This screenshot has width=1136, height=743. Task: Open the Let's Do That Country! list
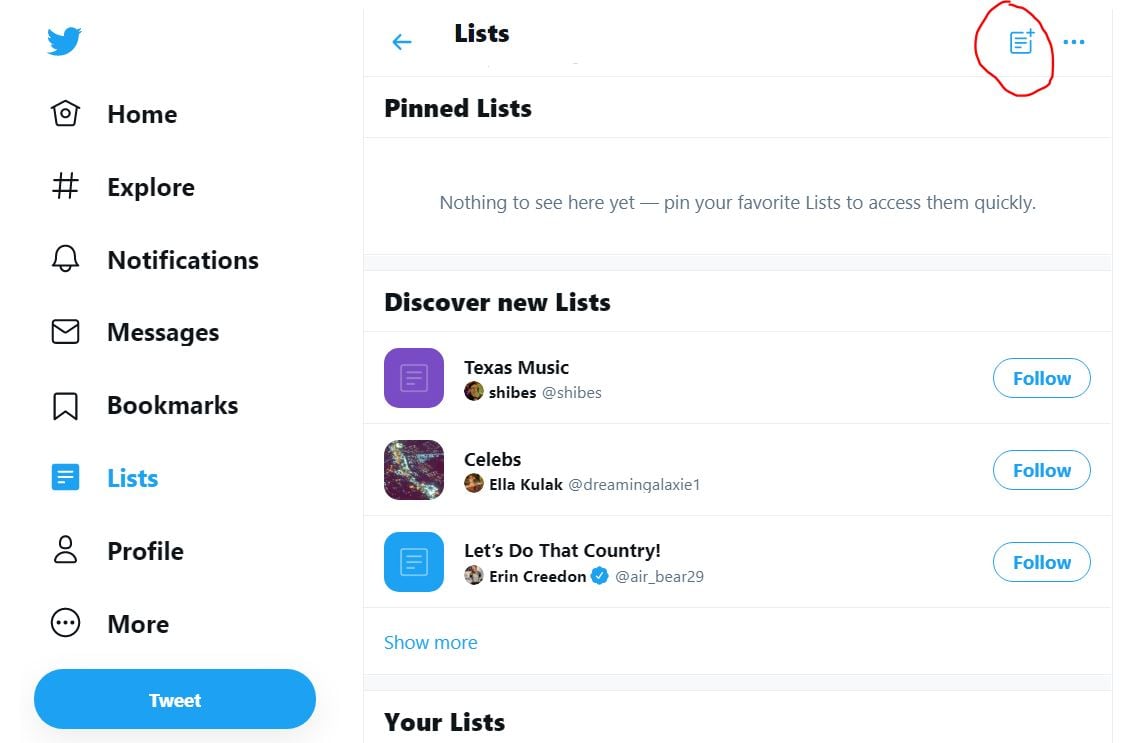coord(562,550)
